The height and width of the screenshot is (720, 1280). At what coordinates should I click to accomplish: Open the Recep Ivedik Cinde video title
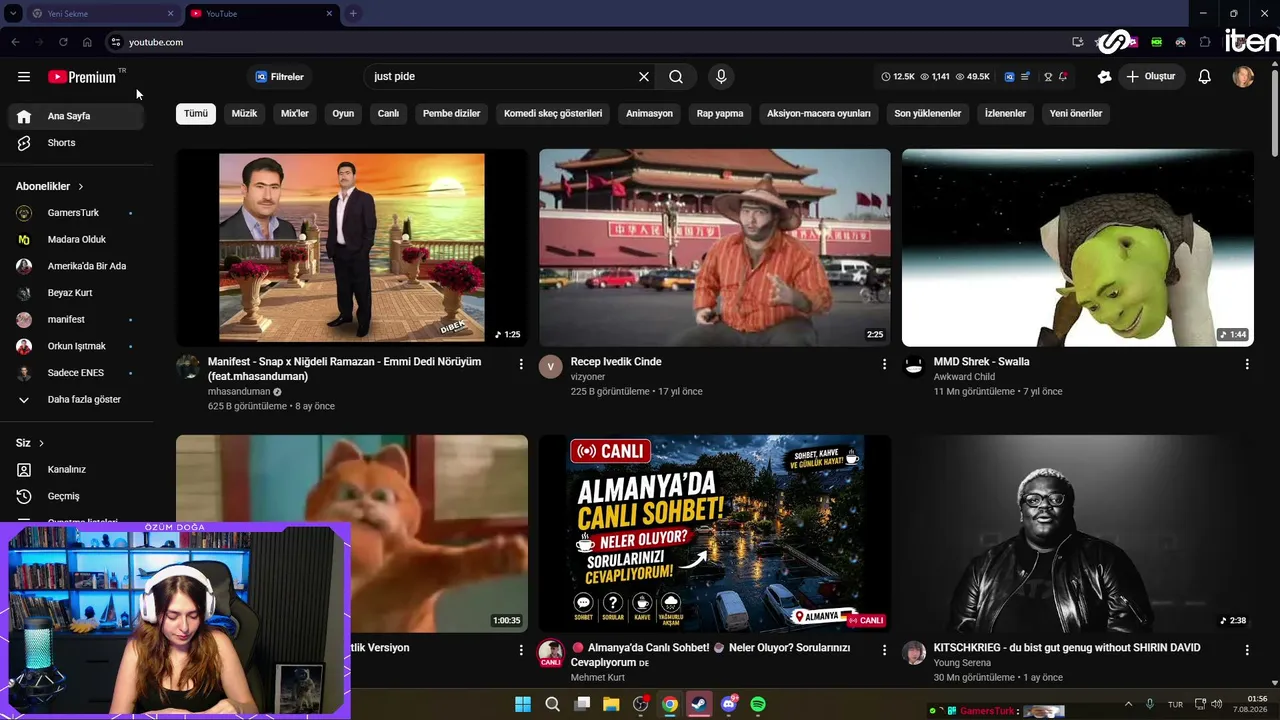(x=616, y=362)
